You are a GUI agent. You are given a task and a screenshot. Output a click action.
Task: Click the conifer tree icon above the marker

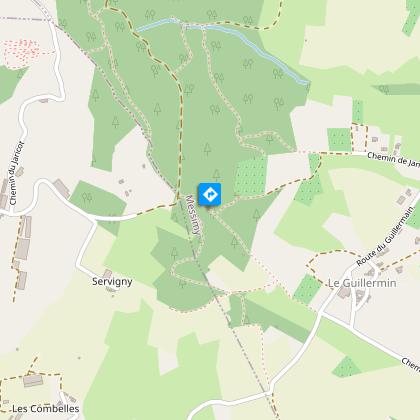(216, 175)
